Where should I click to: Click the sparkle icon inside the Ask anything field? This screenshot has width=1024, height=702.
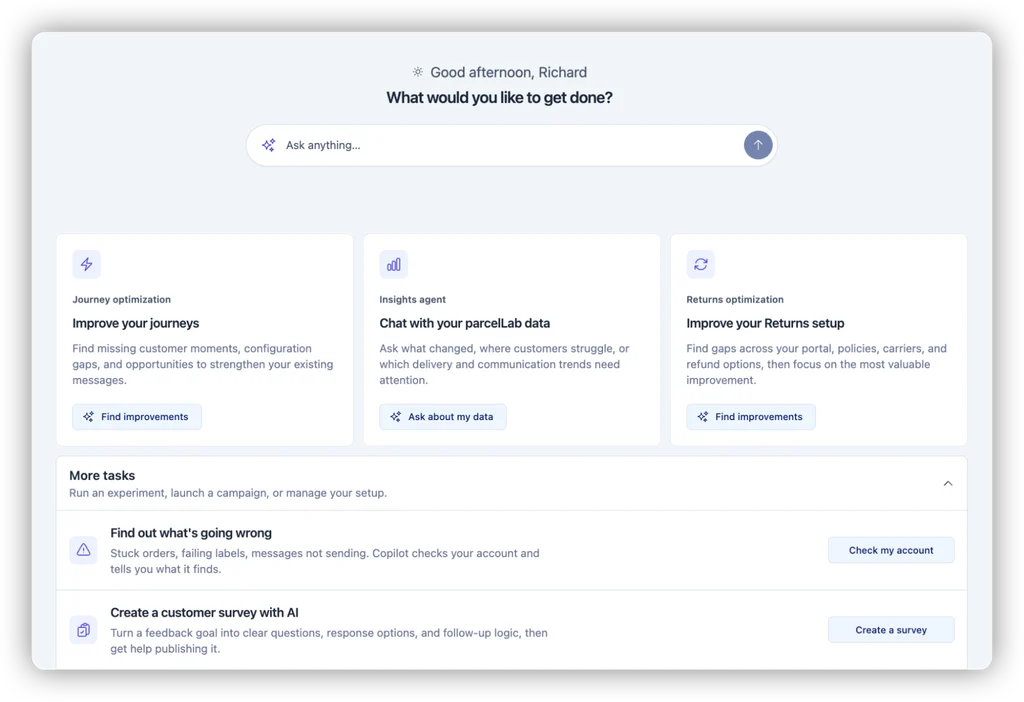click(268, 145)
